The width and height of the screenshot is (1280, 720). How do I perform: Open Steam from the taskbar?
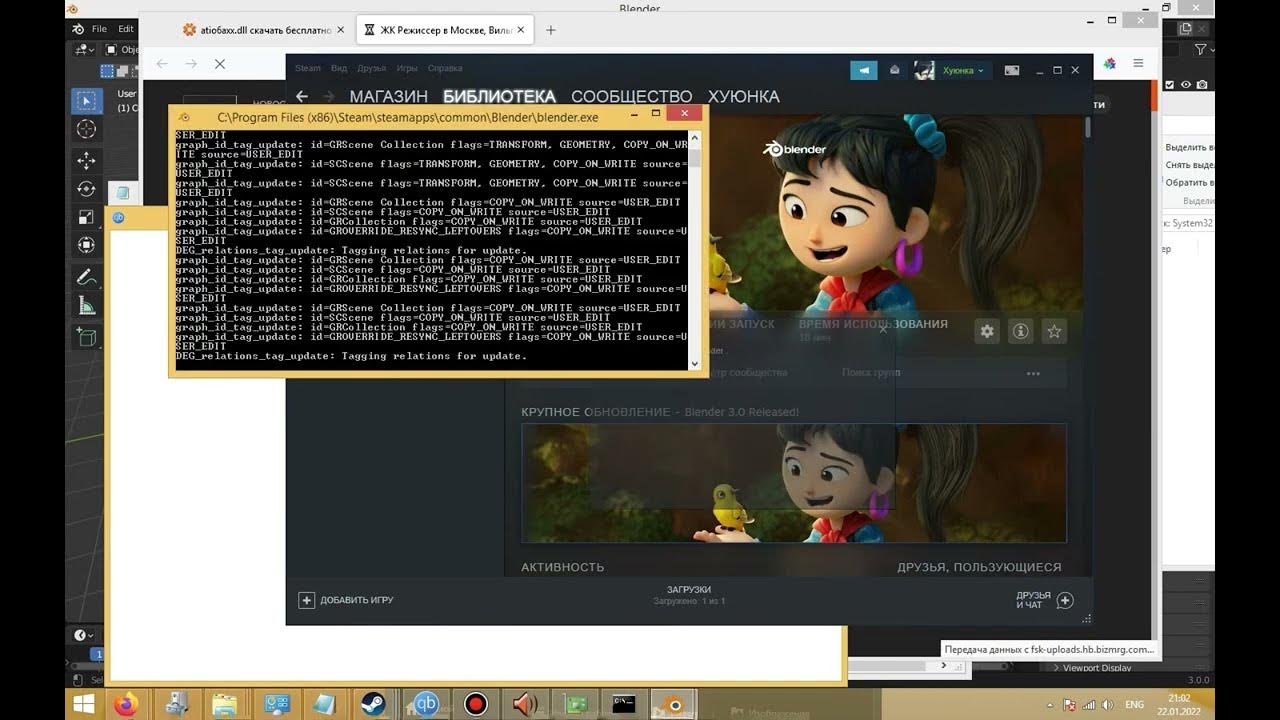pyautogui.click(x=374, y=704)
